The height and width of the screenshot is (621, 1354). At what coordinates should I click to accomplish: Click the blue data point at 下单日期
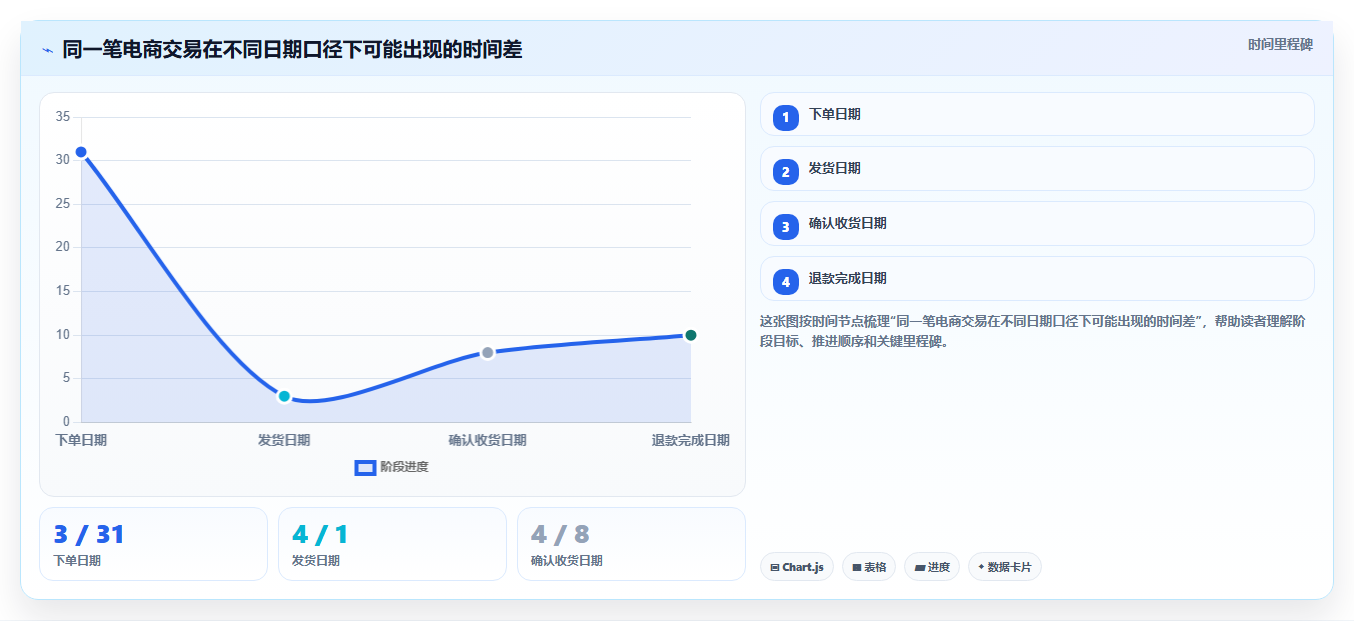pyautogui.click(x=81, y=152)
